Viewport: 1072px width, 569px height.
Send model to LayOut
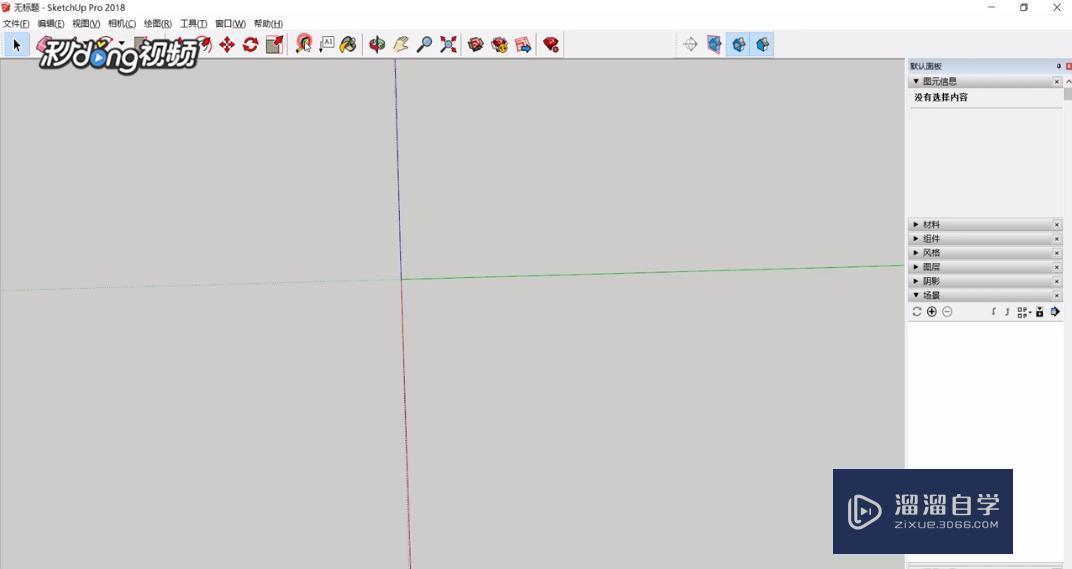pyautogui.click(x=523, y=45)
